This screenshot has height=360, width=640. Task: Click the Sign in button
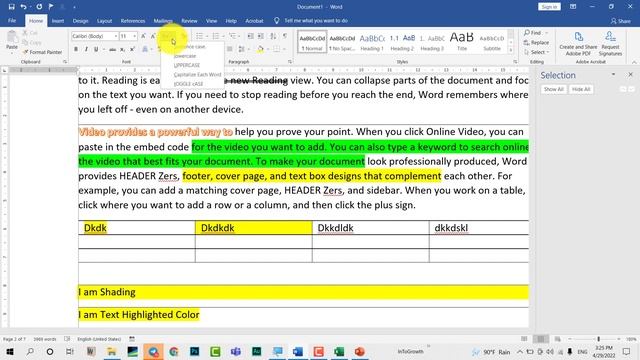pos(549,7)
